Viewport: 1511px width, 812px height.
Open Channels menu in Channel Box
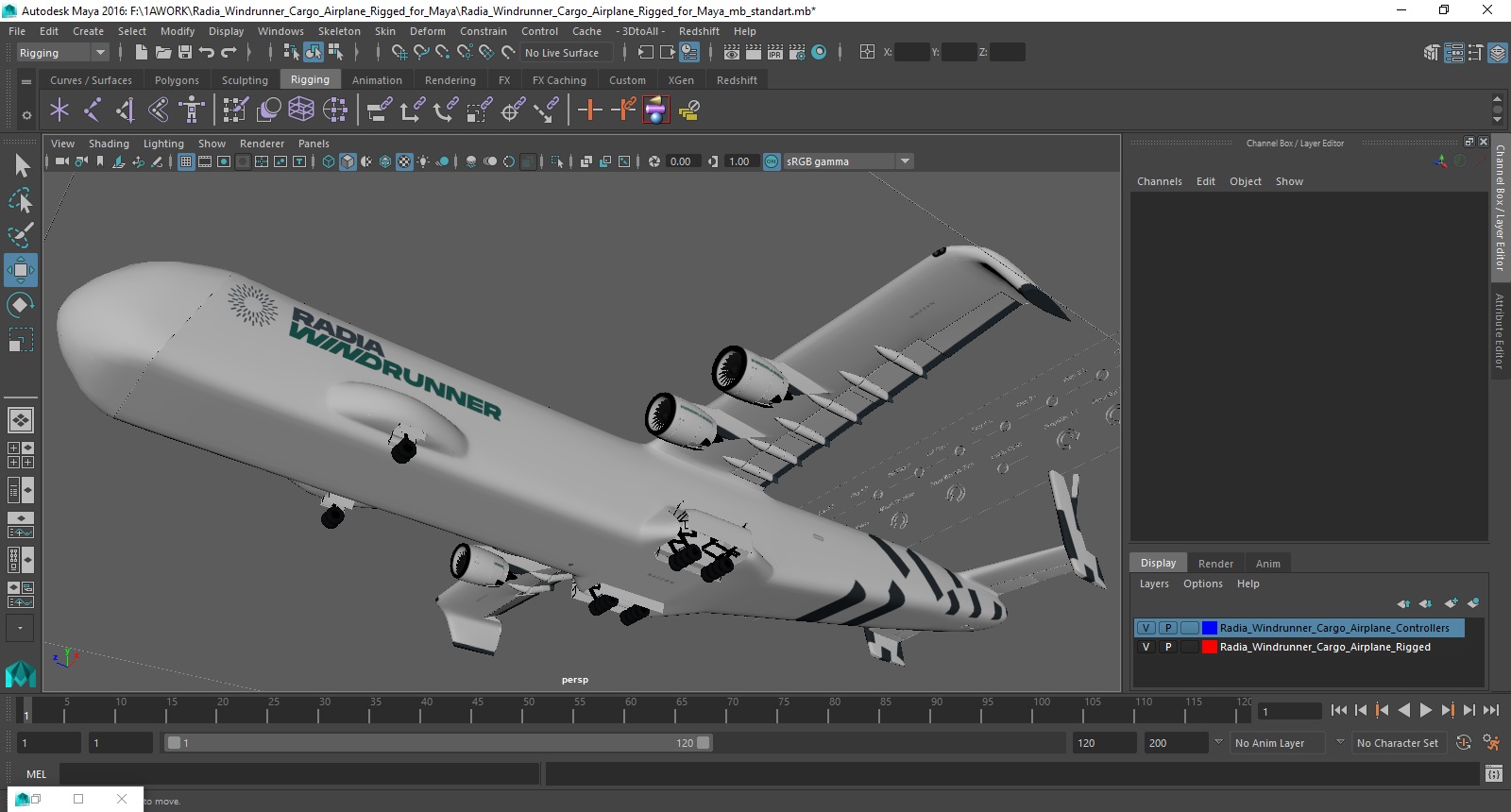point(1159,181)
